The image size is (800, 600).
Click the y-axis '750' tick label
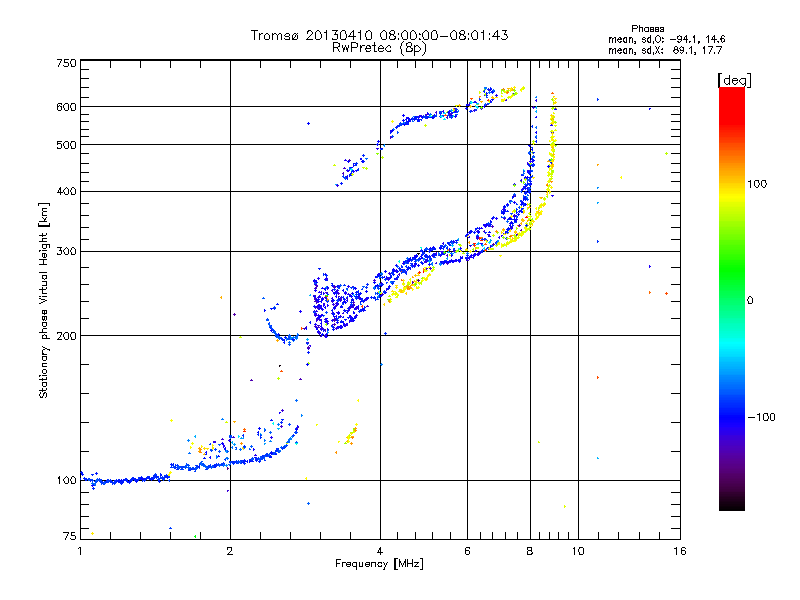[x=66, y=63]
